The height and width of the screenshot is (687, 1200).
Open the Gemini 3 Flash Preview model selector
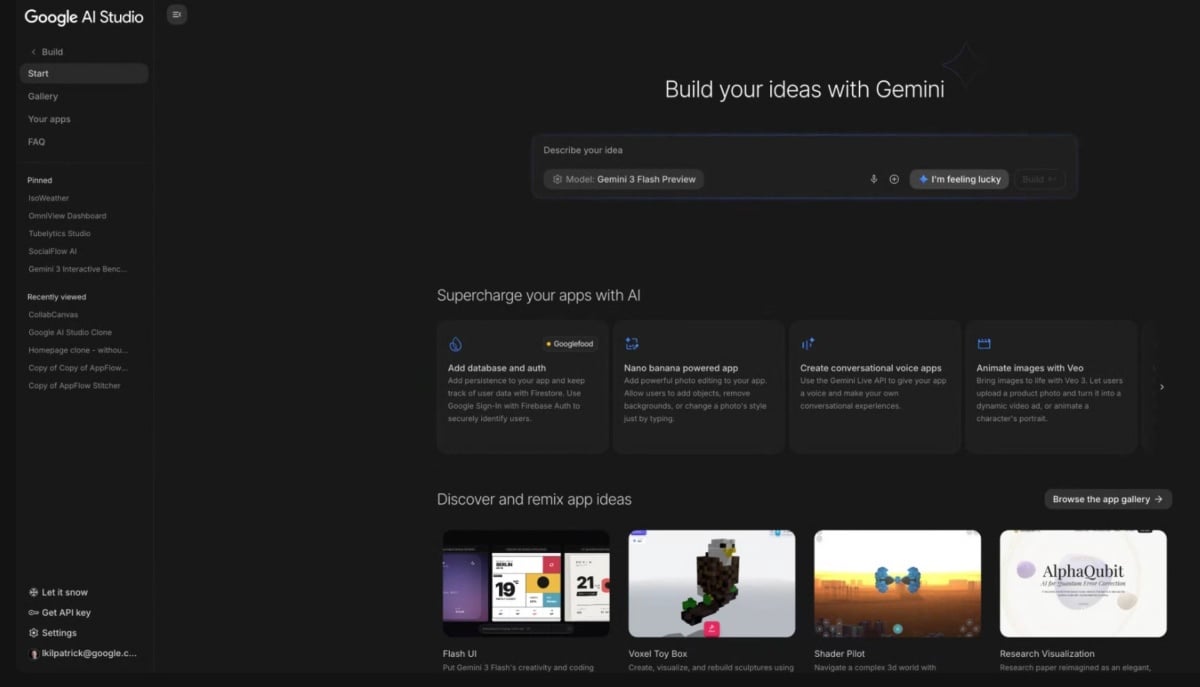pyautogui.click(x=624, y=179)
